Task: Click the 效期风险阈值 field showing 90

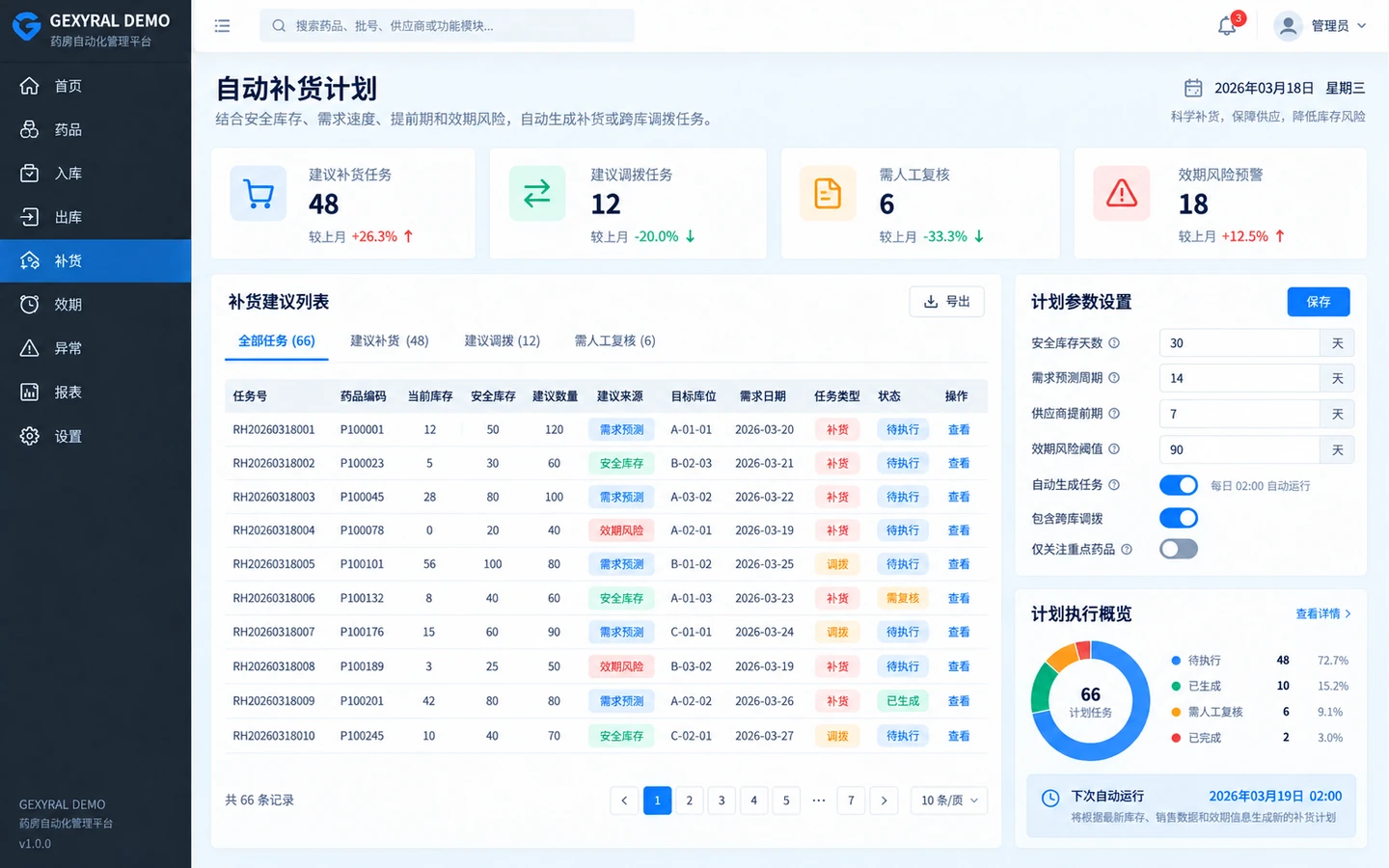Action: pyautogui.click(x=1239, y=449)
